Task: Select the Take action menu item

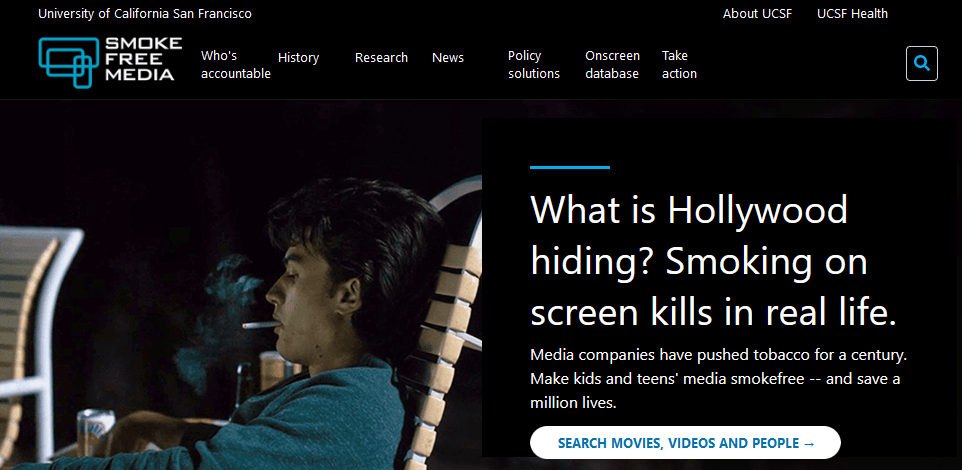Action: coord(679,64)
